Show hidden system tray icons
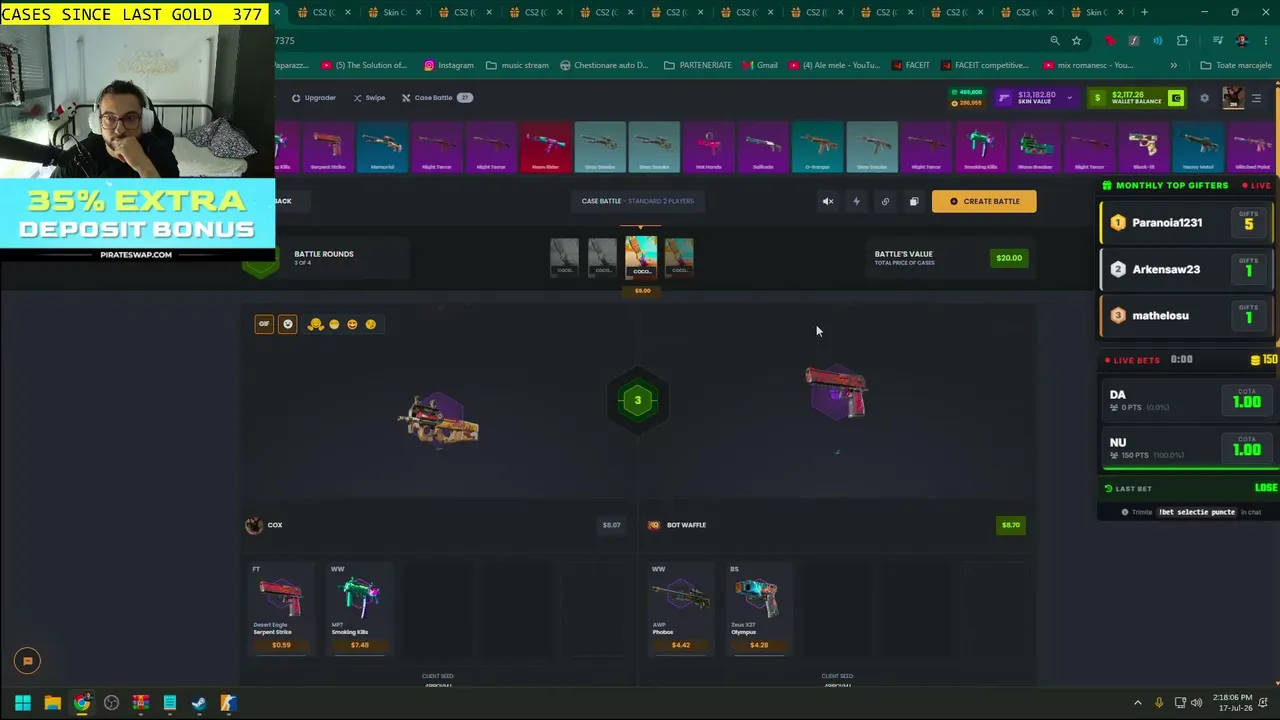1280x720 pixels. (x=1137, y=703)
